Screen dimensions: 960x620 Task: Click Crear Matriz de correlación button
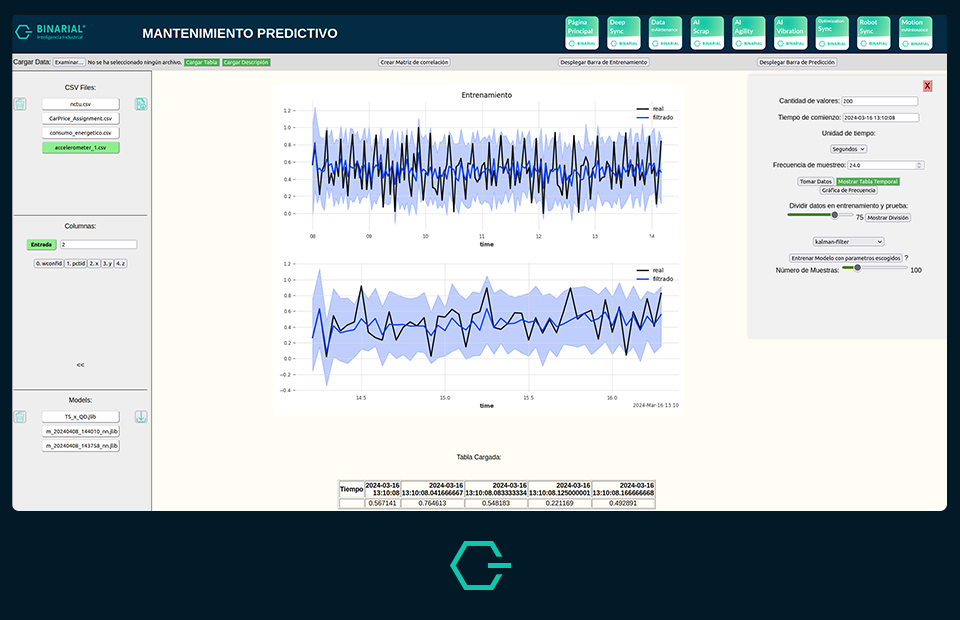click(414, 62)
